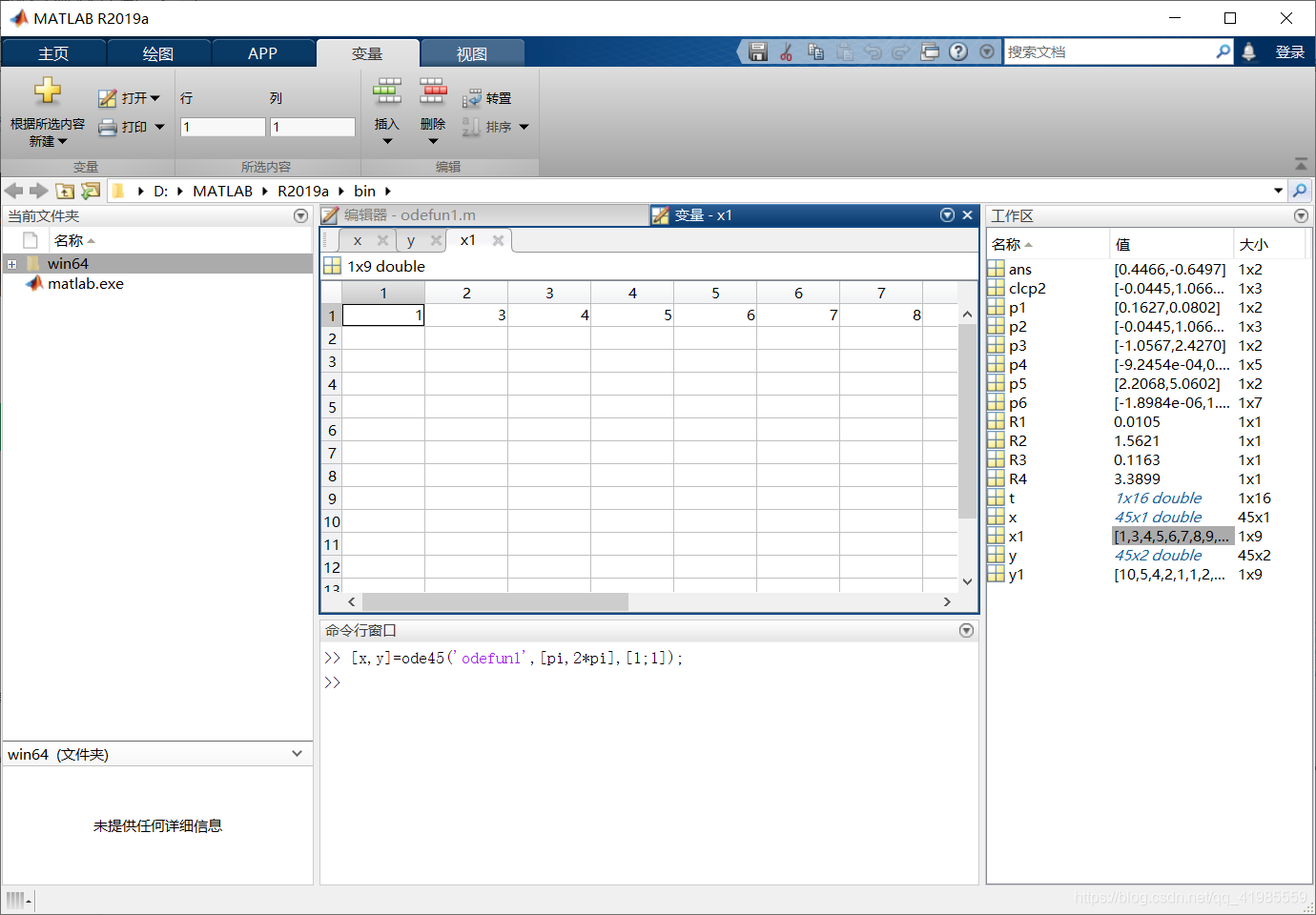Viewport: 1316px width, 915px height.
Task: Click the paste icon in quick access toolbar
Action: (844, 52)
